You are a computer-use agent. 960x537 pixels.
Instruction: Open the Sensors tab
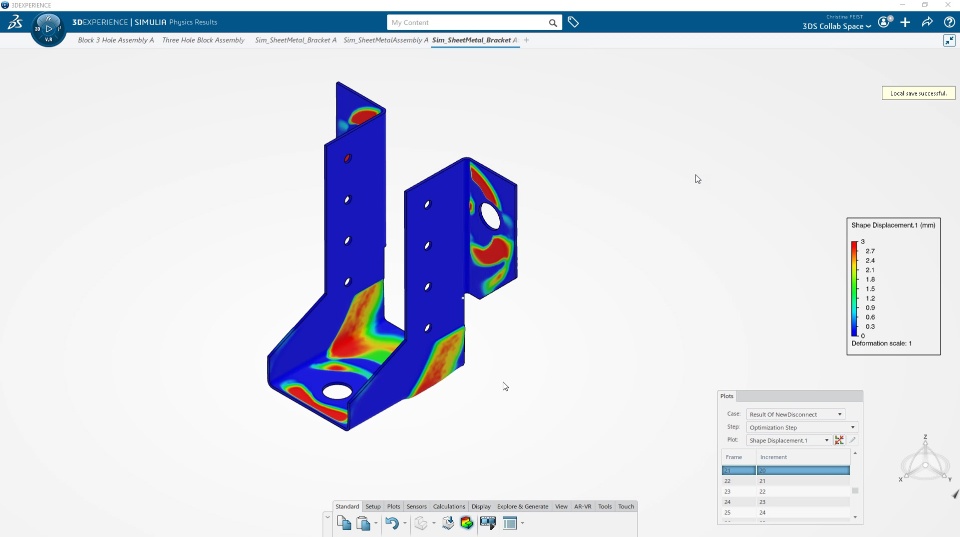pos(416,506)
